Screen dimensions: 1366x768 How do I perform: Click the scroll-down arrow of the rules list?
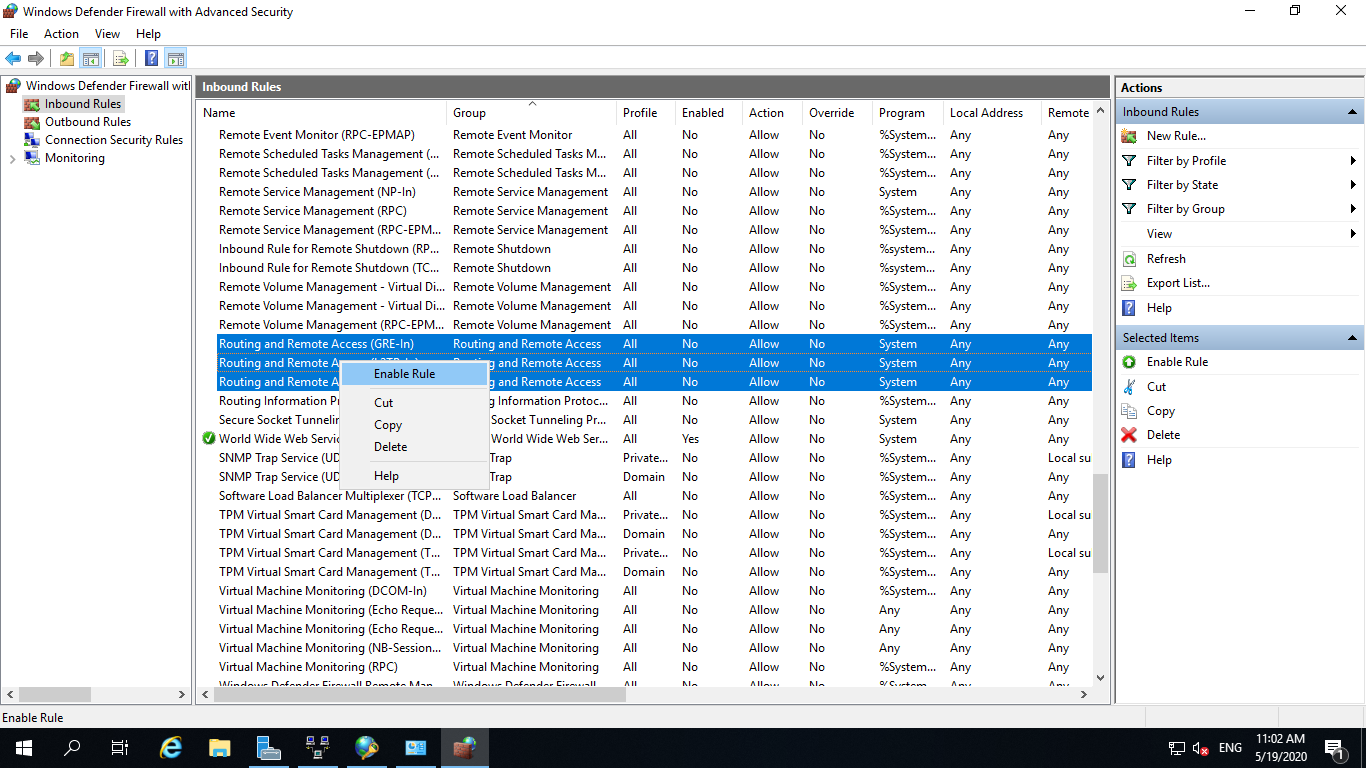pos(1101,677)
